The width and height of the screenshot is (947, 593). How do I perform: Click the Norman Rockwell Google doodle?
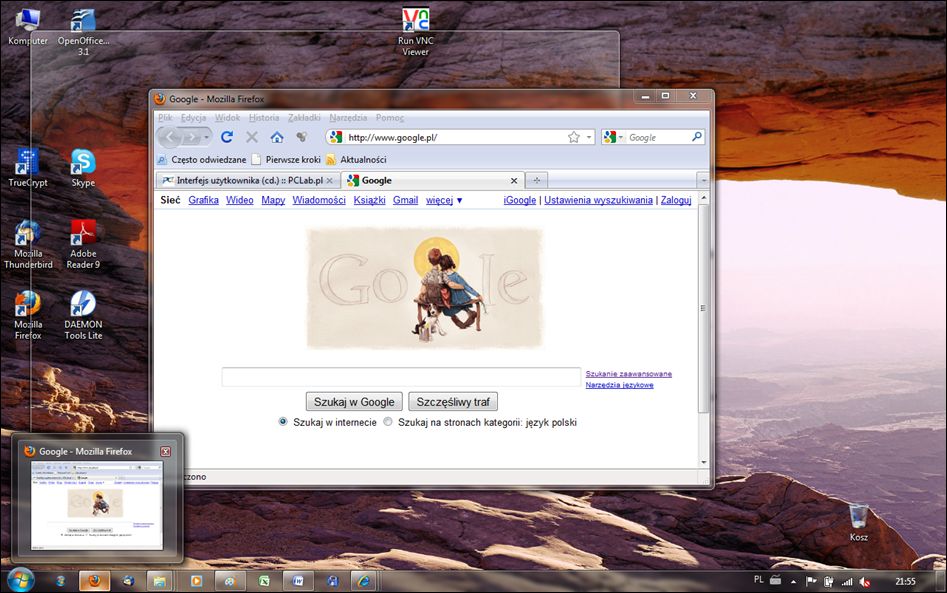pos(424,288)
